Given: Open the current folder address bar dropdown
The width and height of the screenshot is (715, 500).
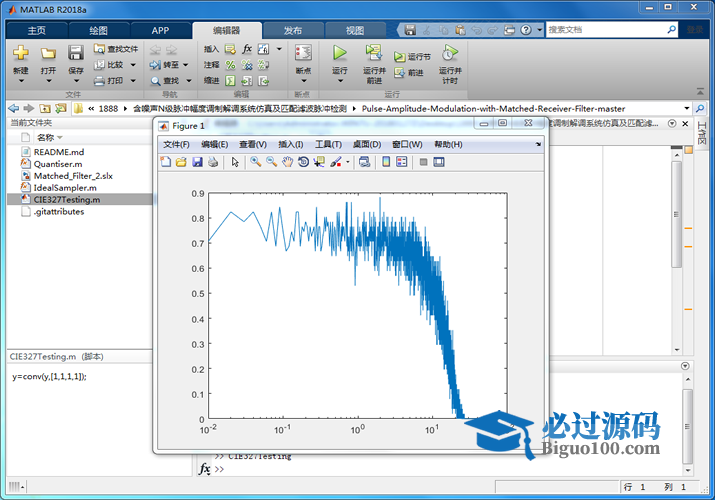Looking at the screenshot, I should pyautogui.click(x=686, y=108).
